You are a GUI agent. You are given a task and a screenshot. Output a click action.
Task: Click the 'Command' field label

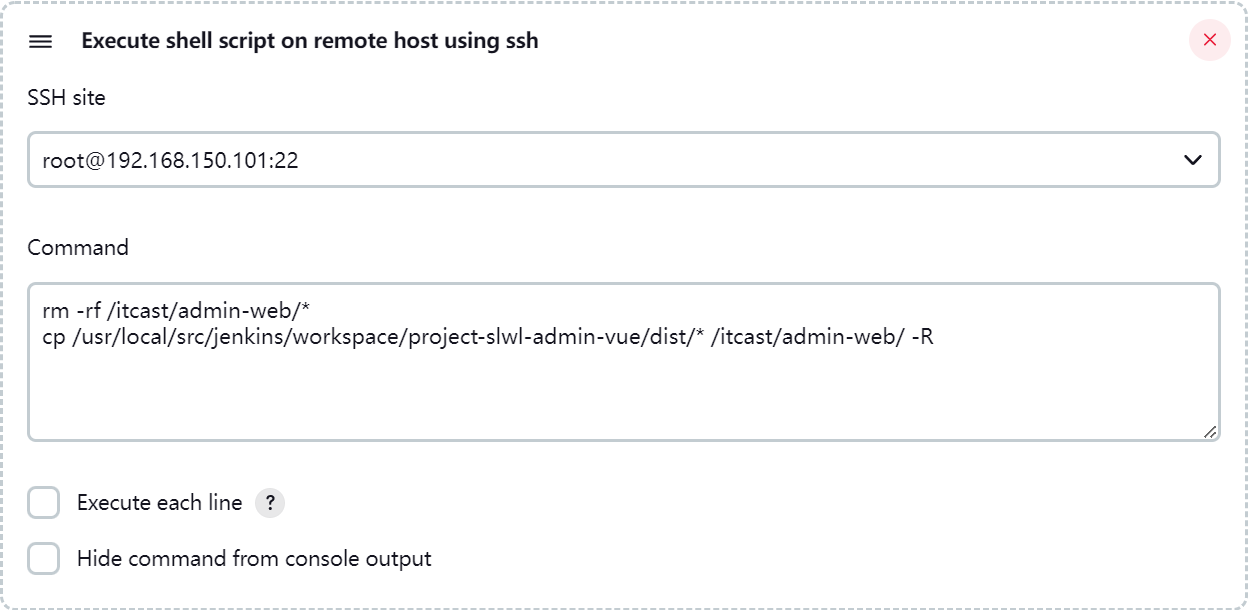click(78, 247)
